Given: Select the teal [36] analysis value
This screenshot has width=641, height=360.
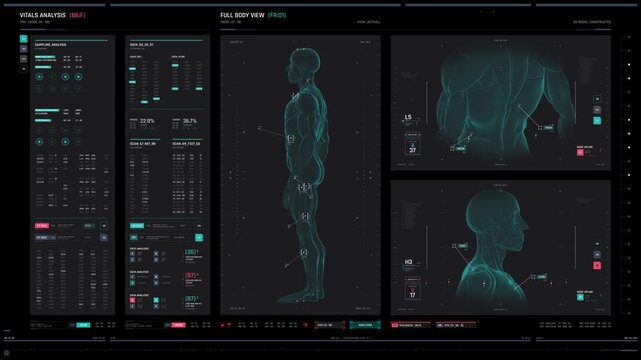Looking at the screenshot, I should click(x=191, y=252).
